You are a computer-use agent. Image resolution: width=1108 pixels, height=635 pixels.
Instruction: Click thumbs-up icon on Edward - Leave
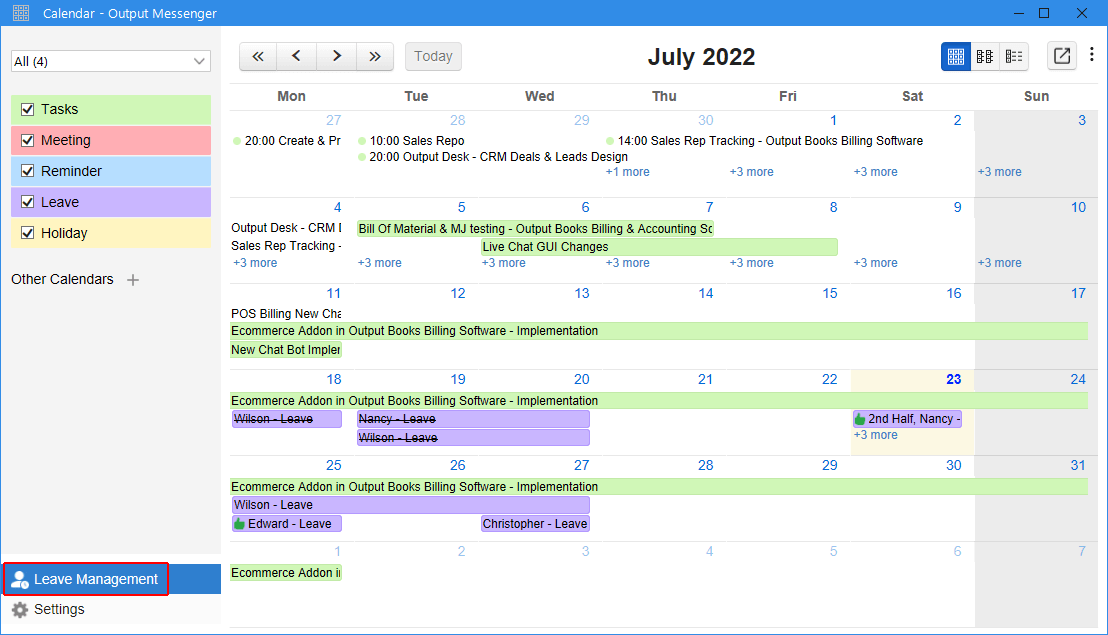click(240, 524)
